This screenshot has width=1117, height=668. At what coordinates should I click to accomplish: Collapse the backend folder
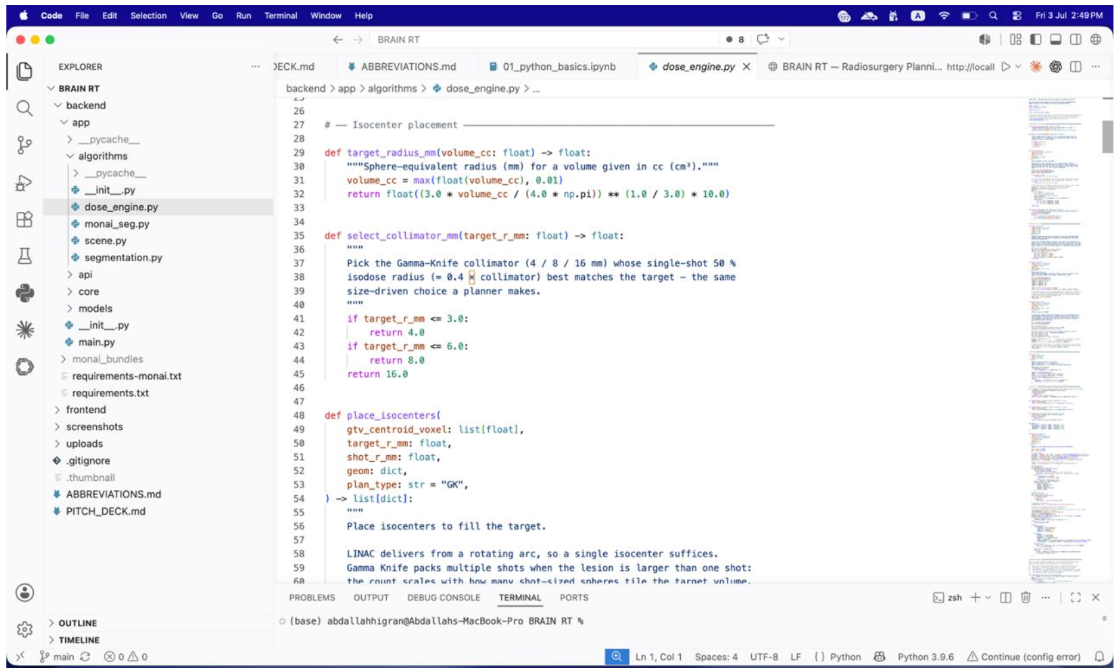(x=85, y=105)
